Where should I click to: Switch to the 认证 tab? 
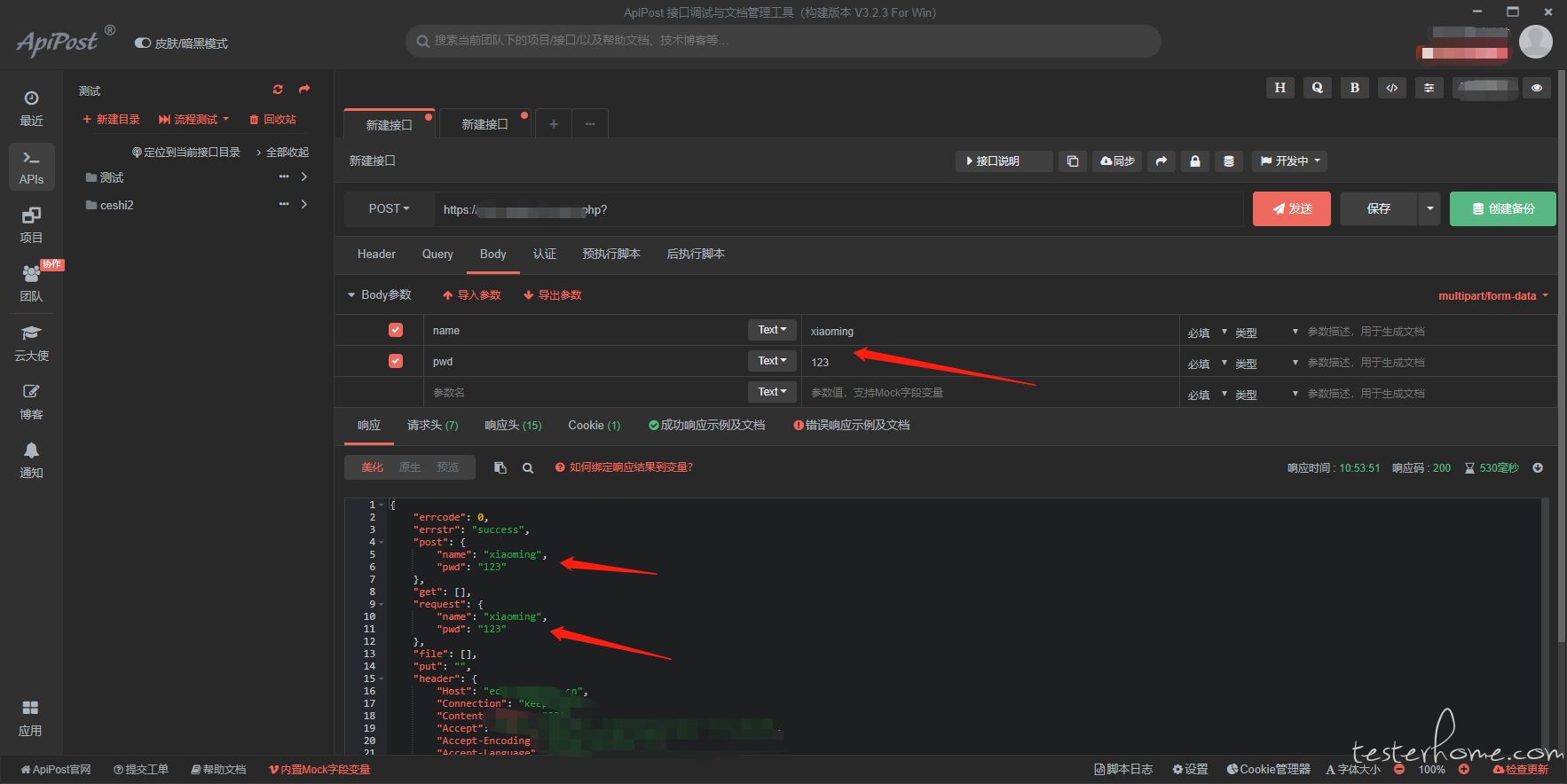pos(545,254)
